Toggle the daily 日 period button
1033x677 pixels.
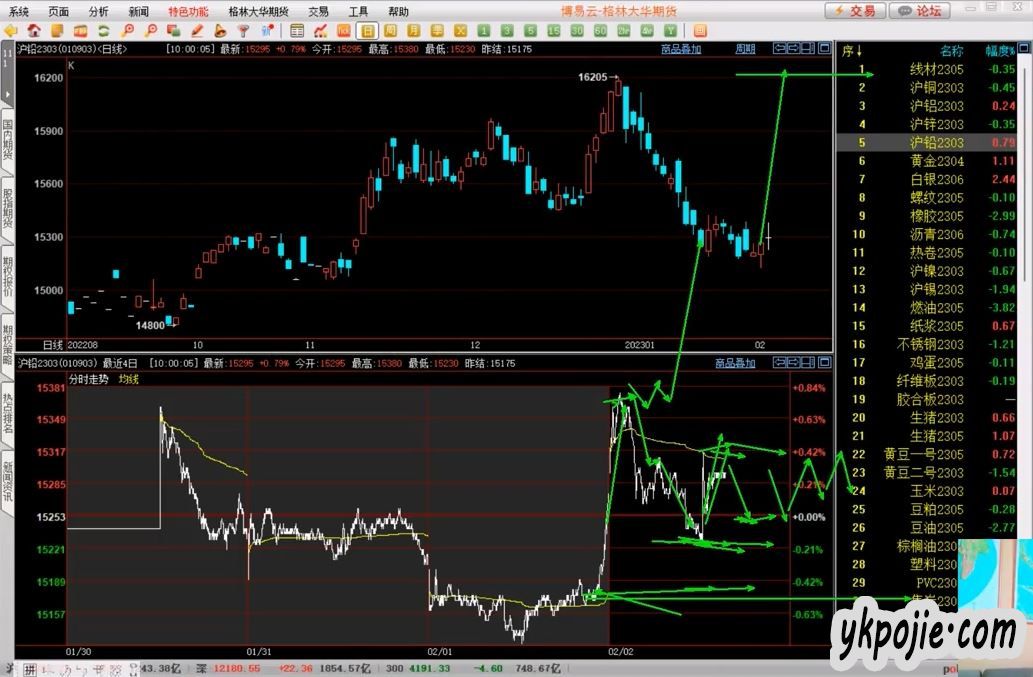tap(367, 30)
